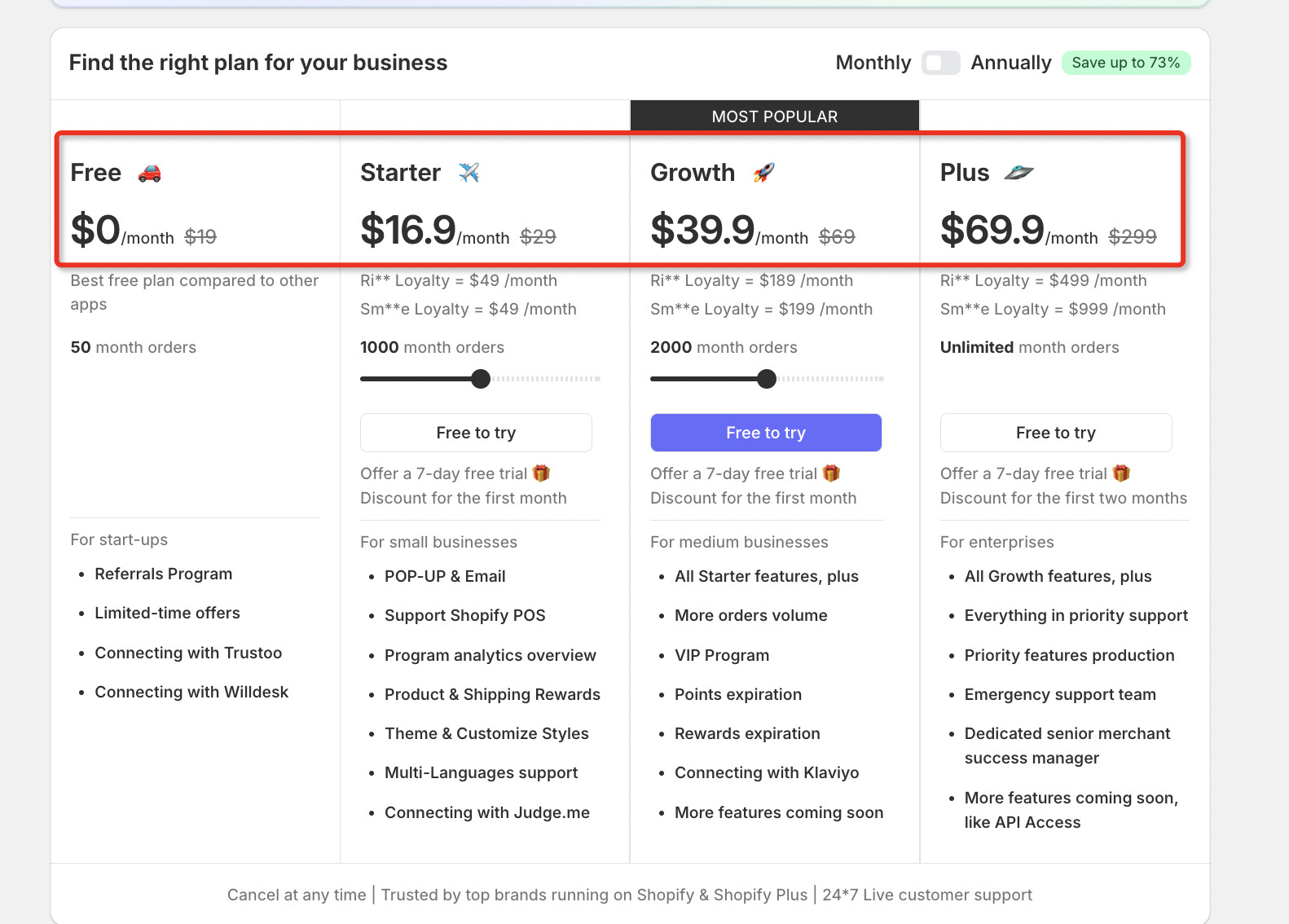Click the blue Free to try Growth button

(766, 433)
